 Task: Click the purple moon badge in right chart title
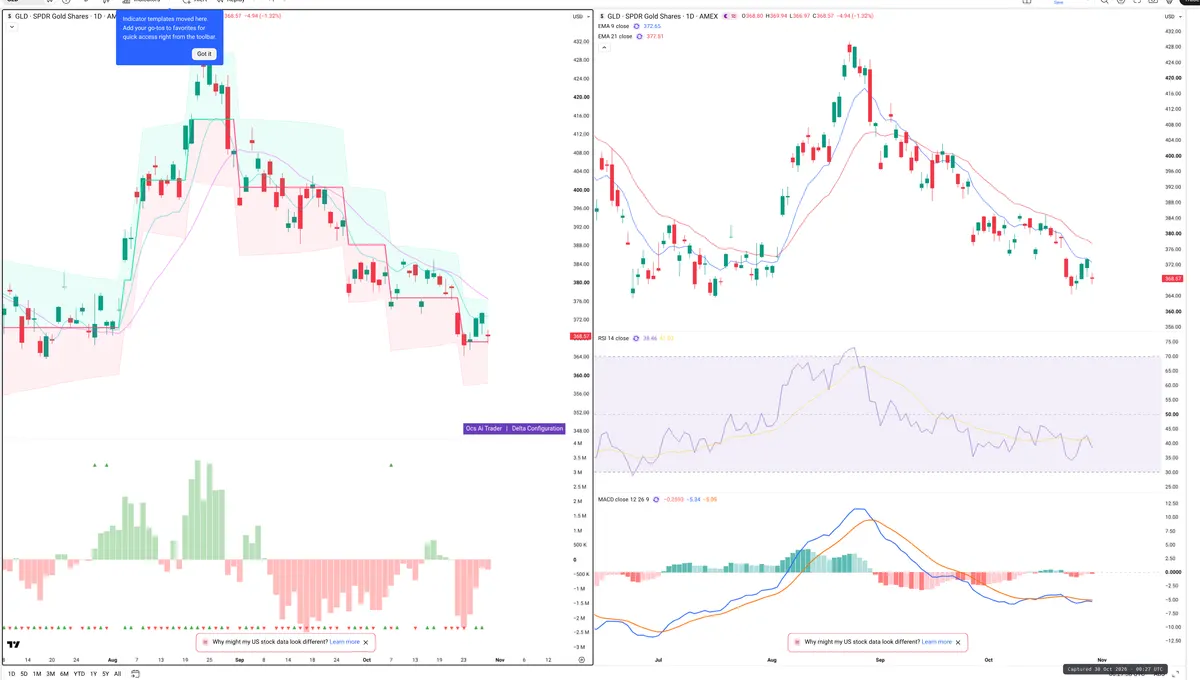tap(724, 17)
